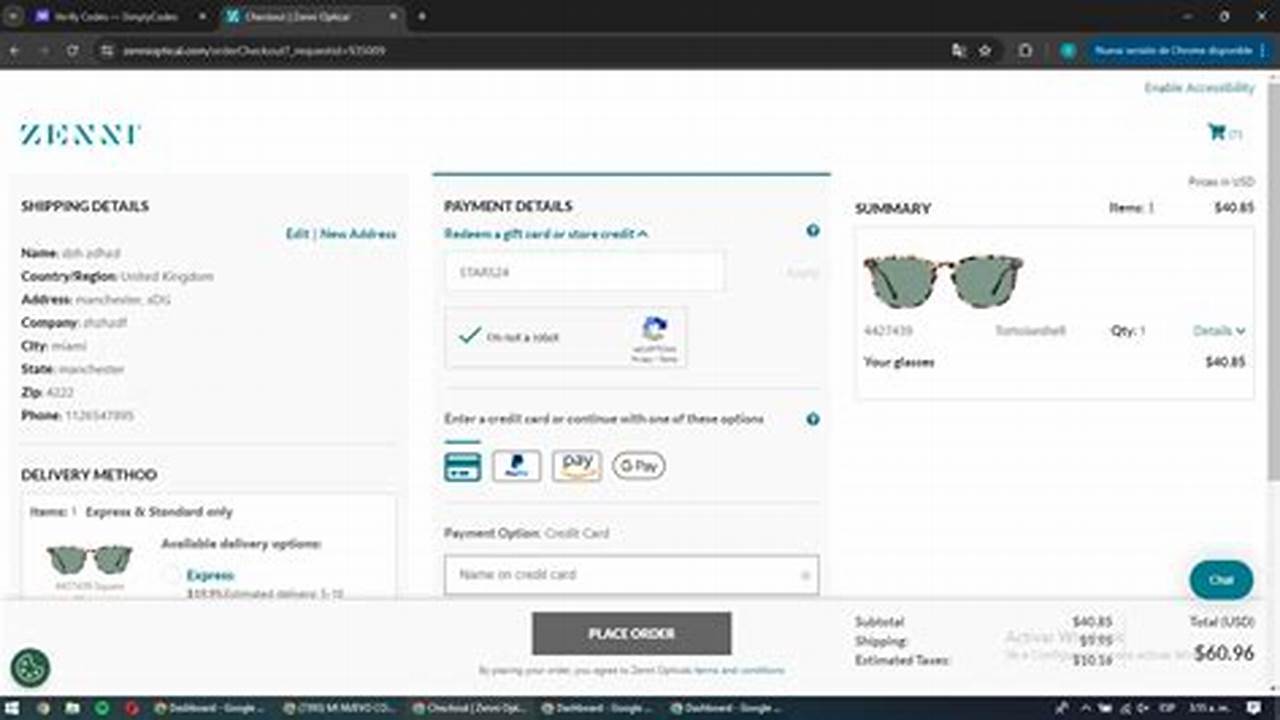The image size is (1280, 720).
Task: Open Edit shipping address link
Action: pyautogui.click(x=298, y=233)
